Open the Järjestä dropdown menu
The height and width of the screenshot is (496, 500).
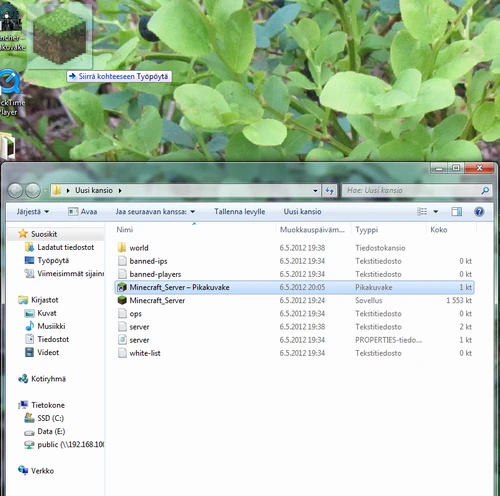click(33, 212)
